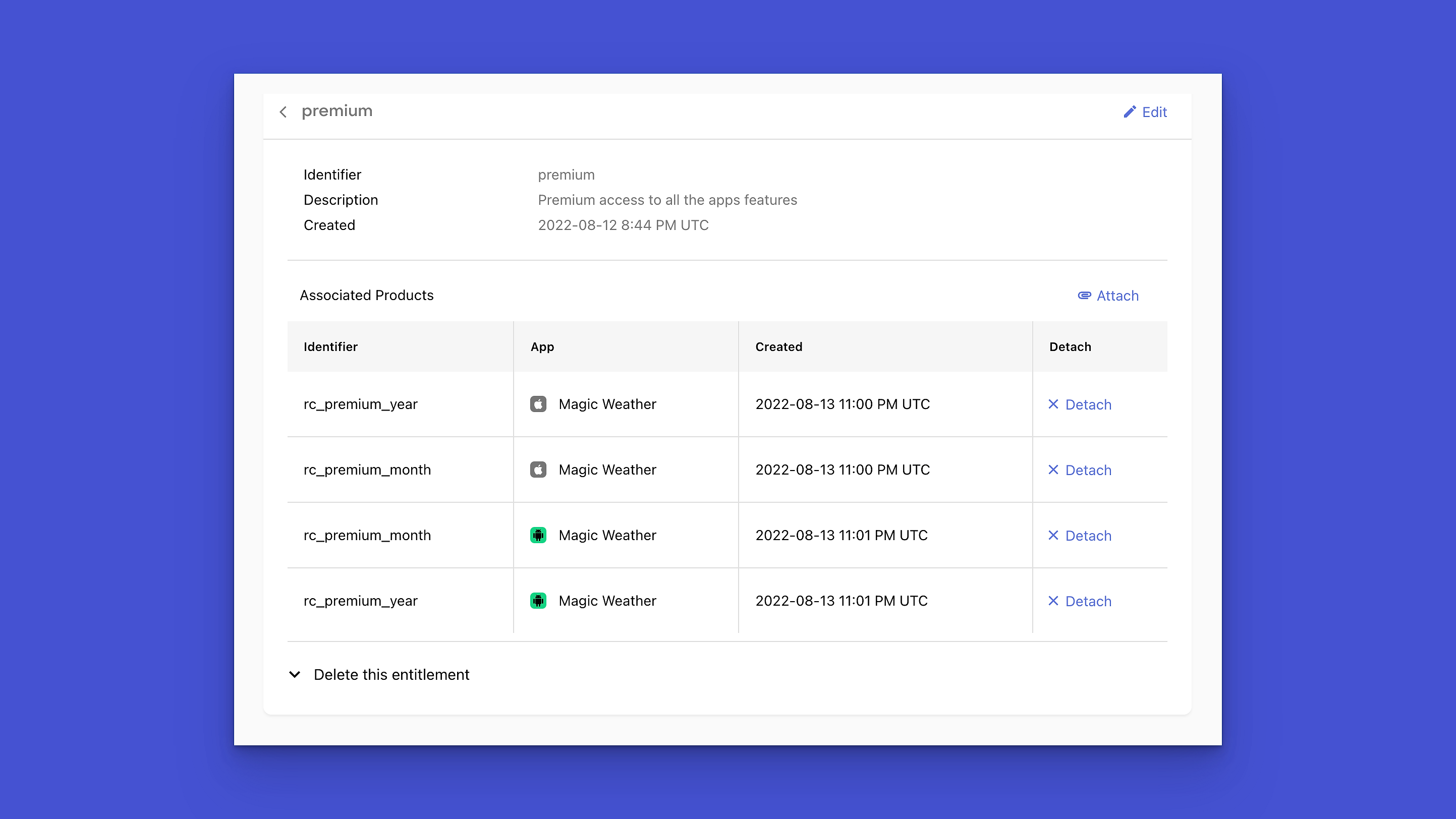
Task: Click X icon for Android rc_premium_year
Action: (1053, 601)
